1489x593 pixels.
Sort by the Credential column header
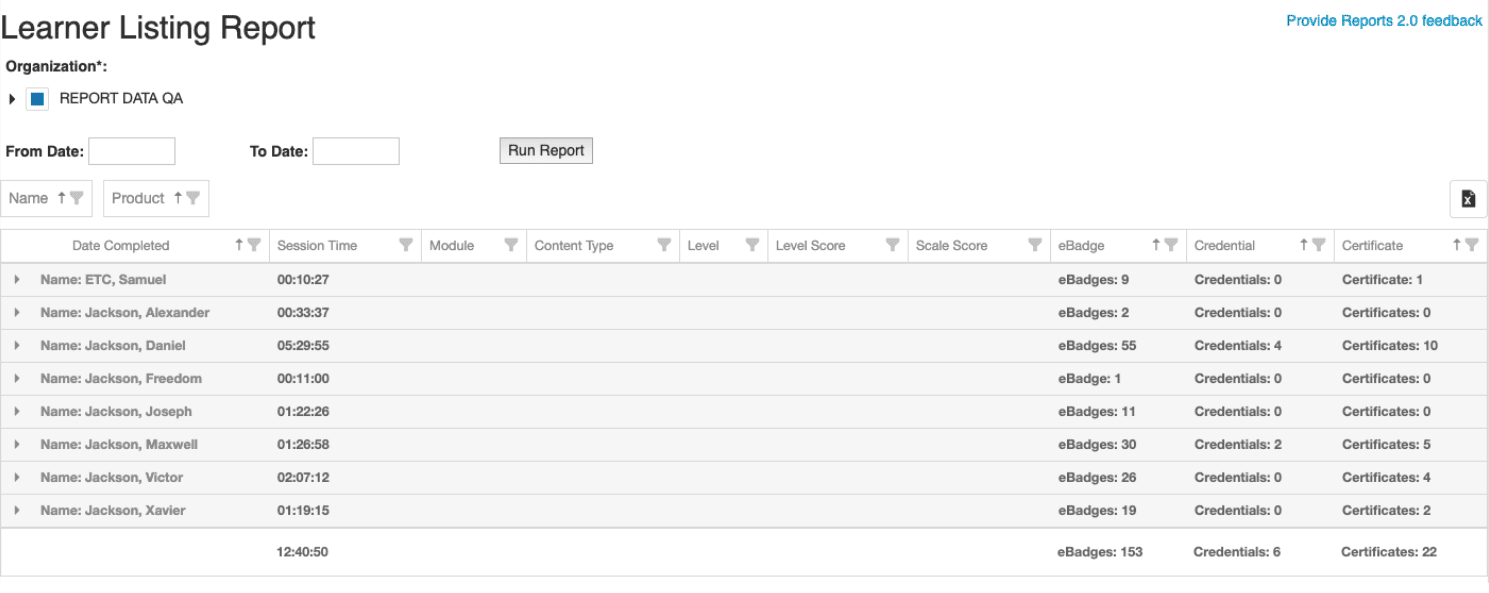(1224, 245)
